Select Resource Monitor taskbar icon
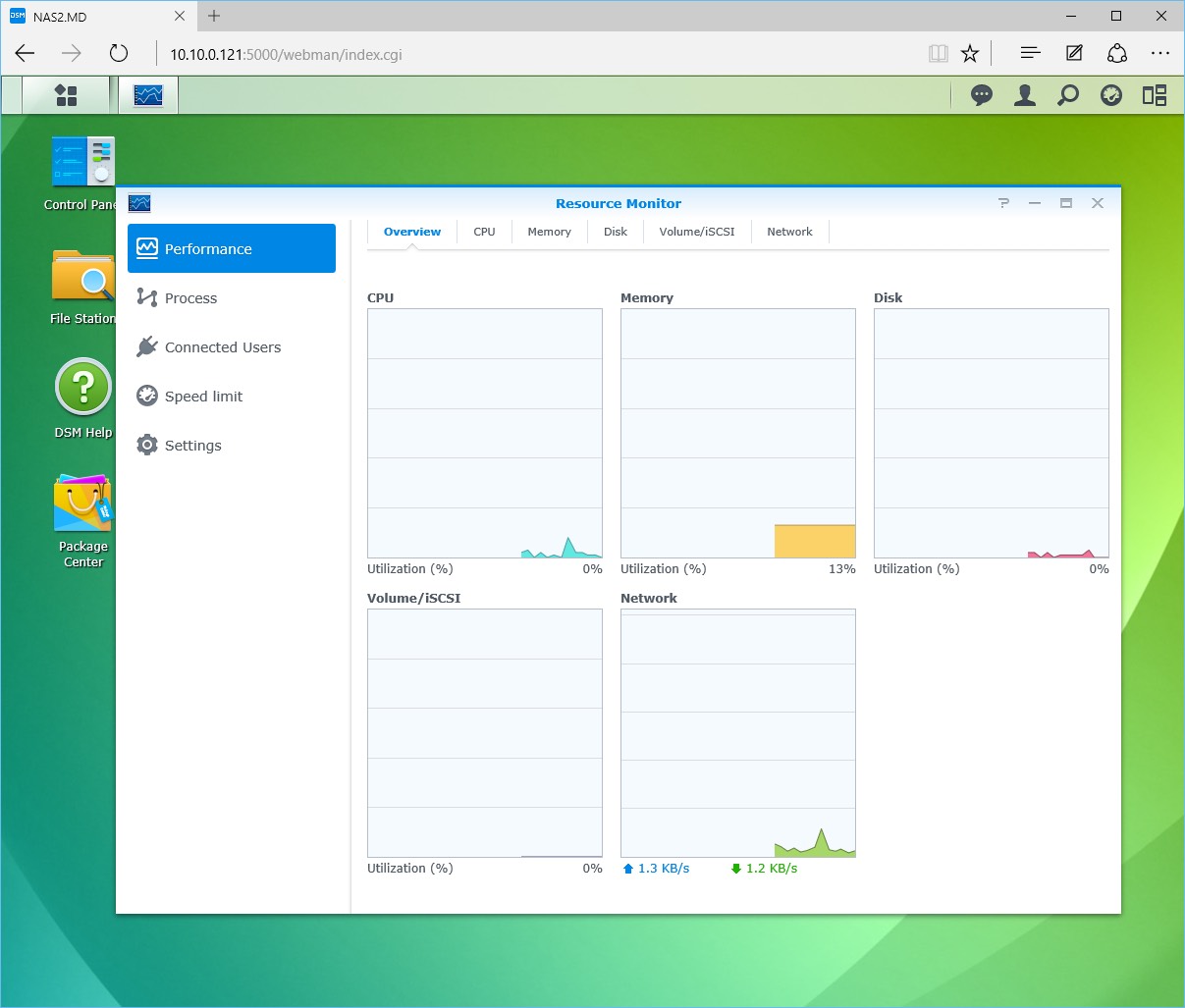The width and height of the screenshot is (1185, 1008). pyautogui.click(x=148, y=95)
